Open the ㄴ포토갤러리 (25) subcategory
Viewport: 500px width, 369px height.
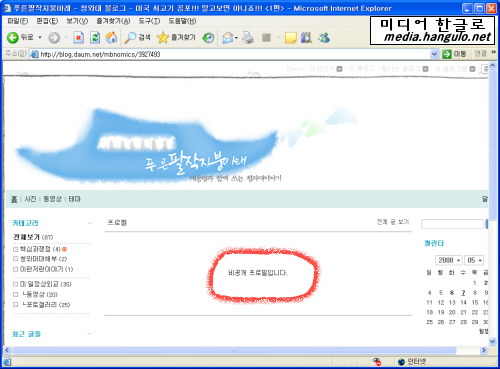click(46, 305)
